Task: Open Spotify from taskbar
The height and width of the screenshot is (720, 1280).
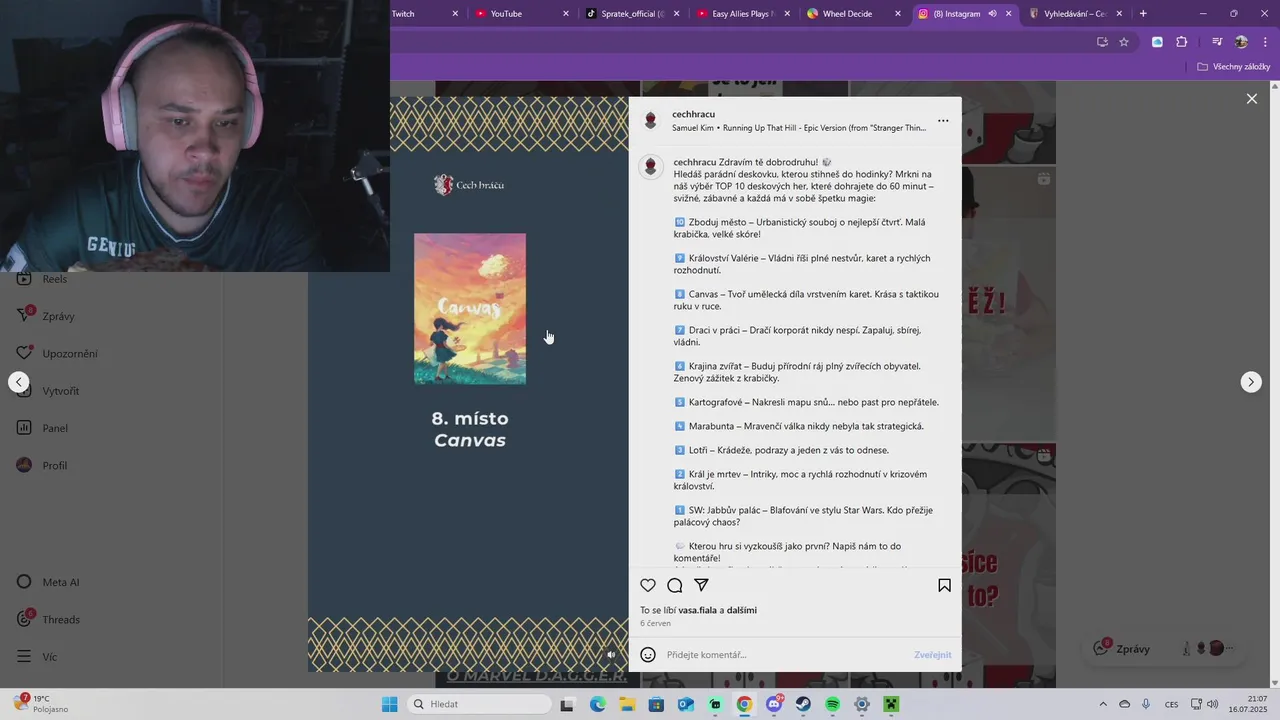Action: coord(833,704)
